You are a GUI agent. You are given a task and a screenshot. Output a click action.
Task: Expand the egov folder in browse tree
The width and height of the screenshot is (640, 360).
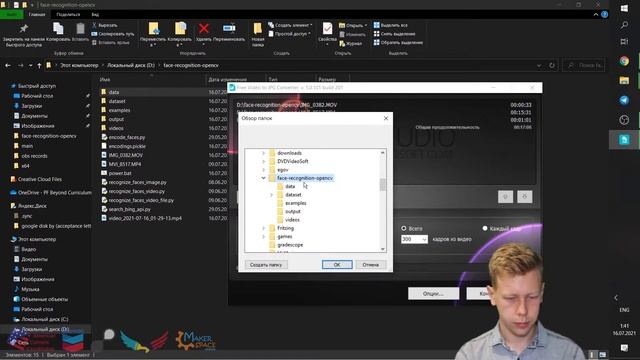tap(263, 170)
